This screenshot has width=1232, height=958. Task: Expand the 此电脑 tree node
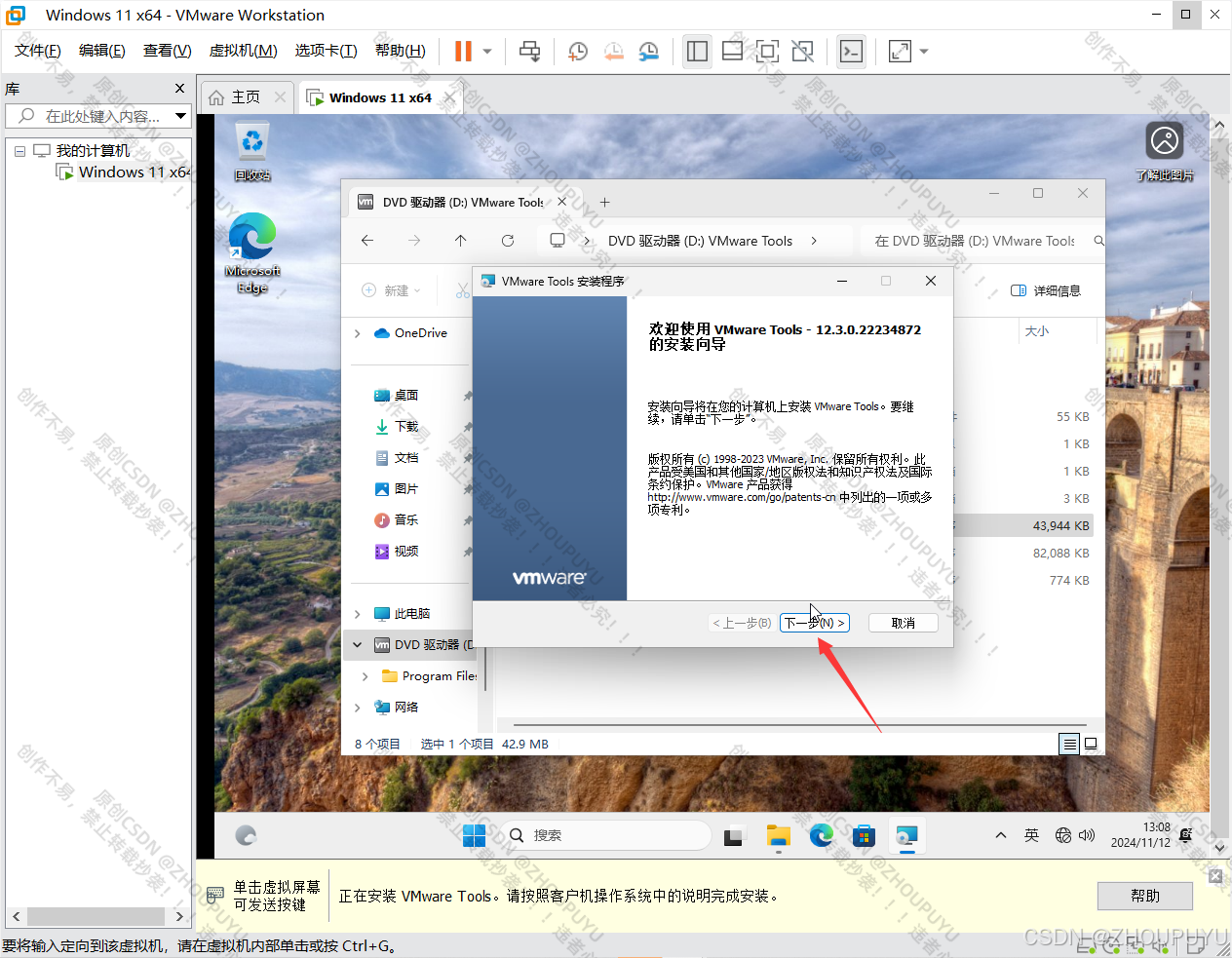(358, 614)
